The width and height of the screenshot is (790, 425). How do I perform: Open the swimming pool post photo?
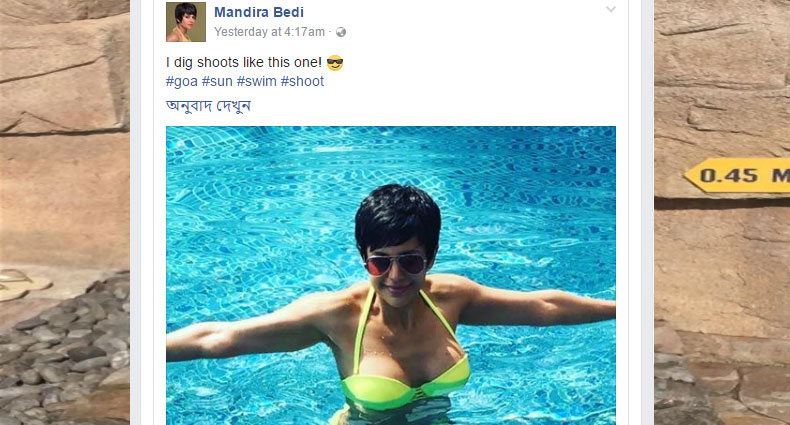(391, 275)
